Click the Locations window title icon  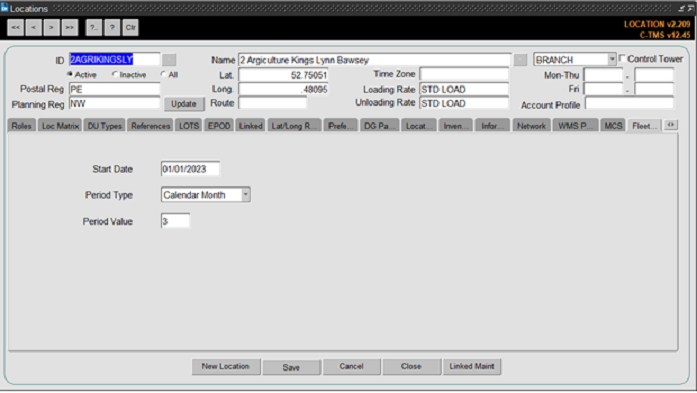[x=4, y=8]
